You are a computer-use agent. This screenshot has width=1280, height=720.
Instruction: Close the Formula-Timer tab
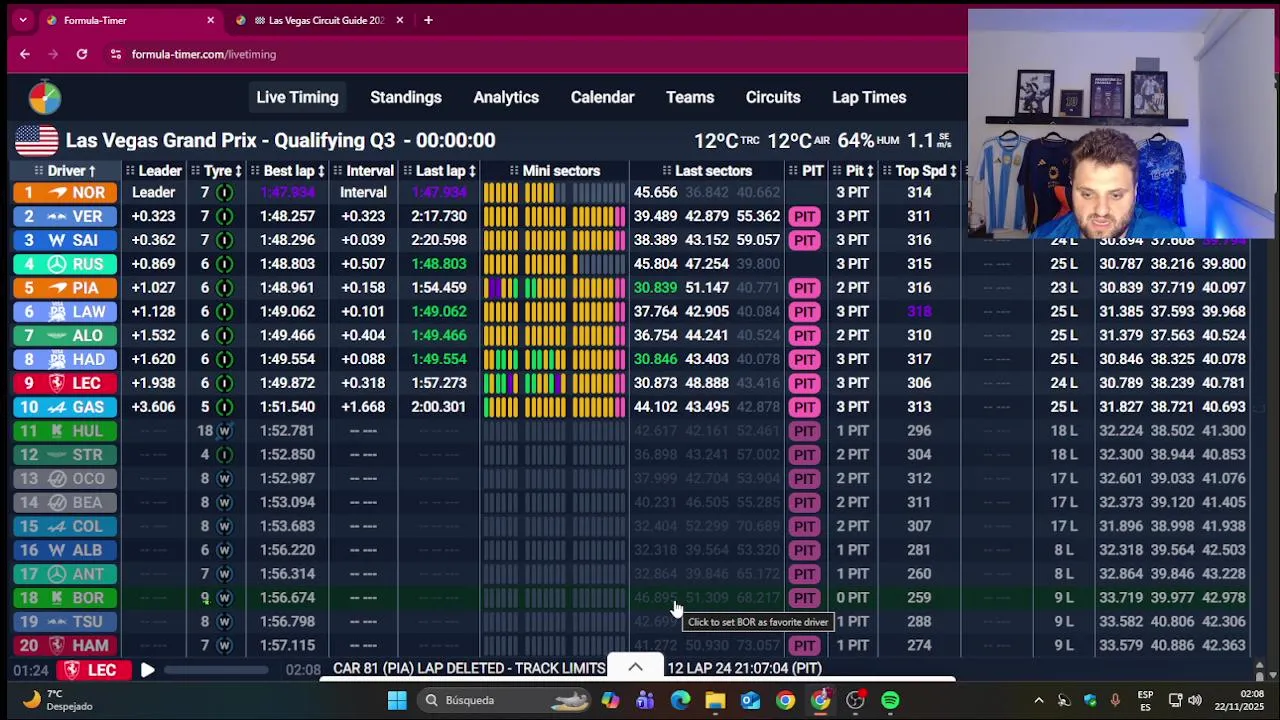[210, 20]
